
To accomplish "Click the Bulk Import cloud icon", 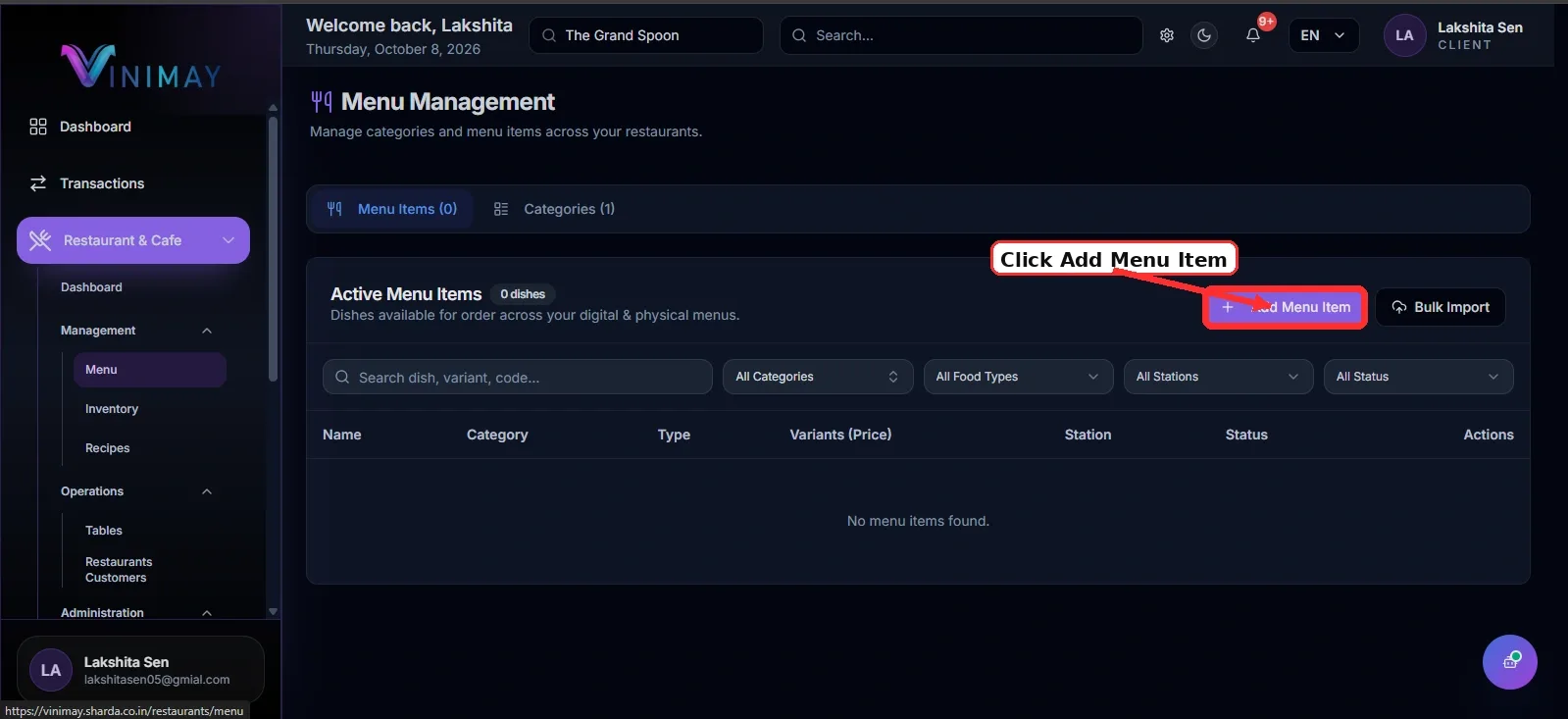I will coord(1399,307).
